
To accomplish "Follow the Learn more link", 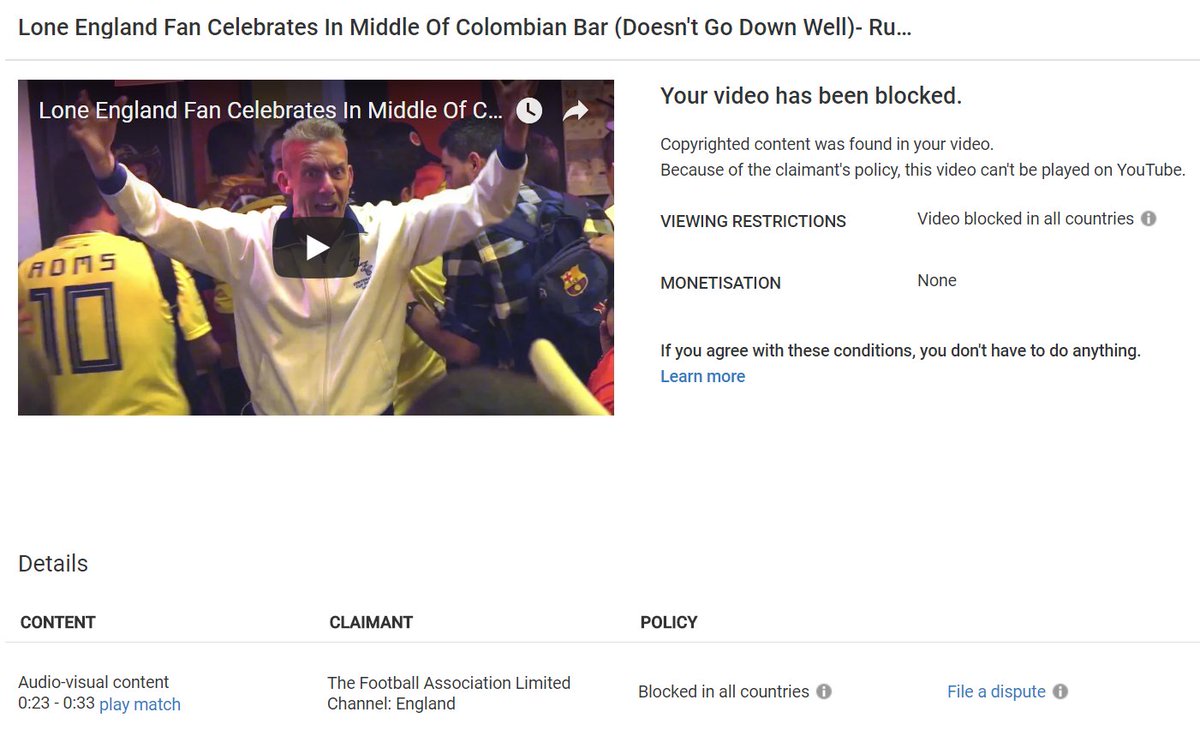I will 703,376.
